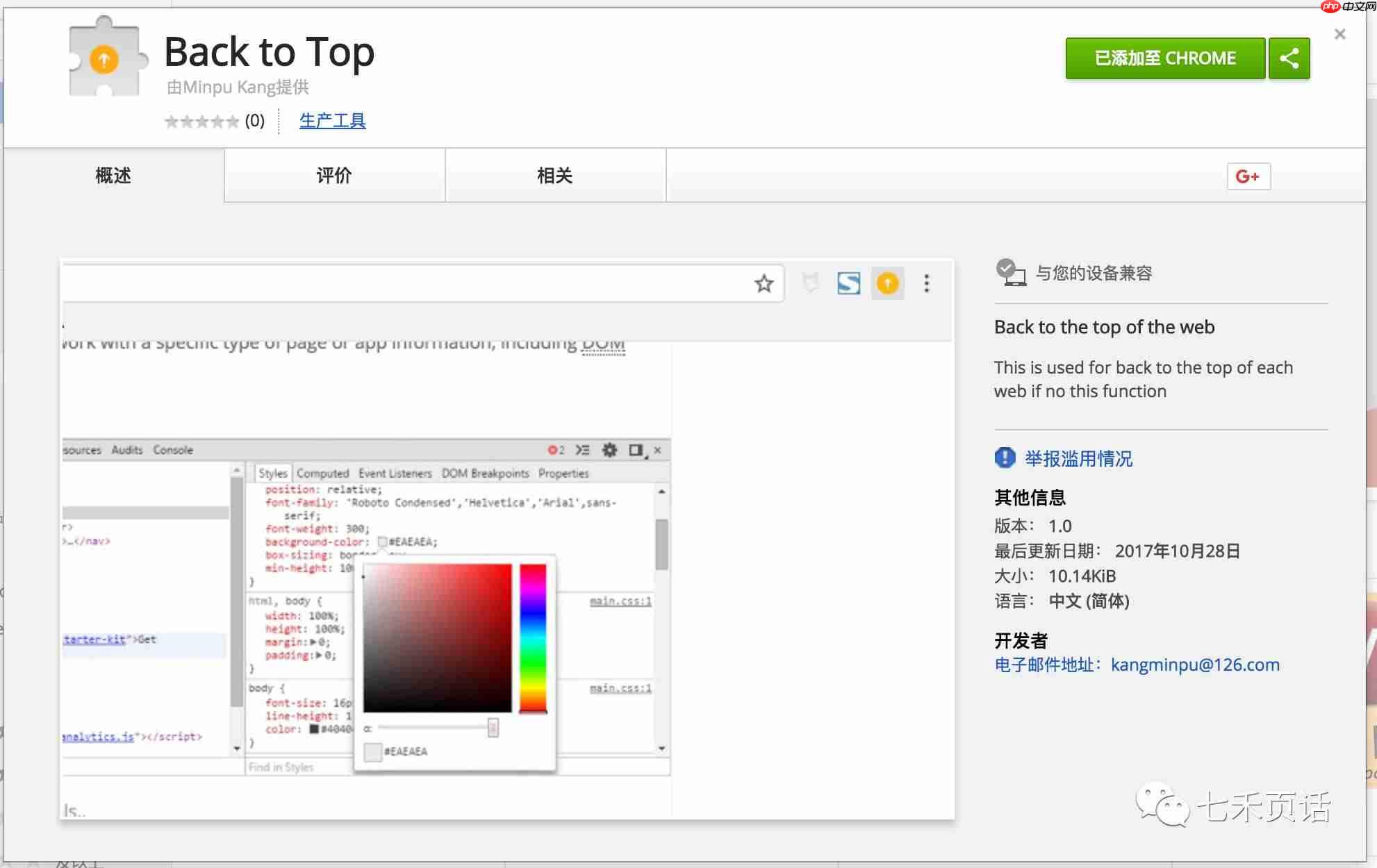Click the DevTools dock position icon
The height and width of the screenshot is (868, 1377).
pos(634,449)
